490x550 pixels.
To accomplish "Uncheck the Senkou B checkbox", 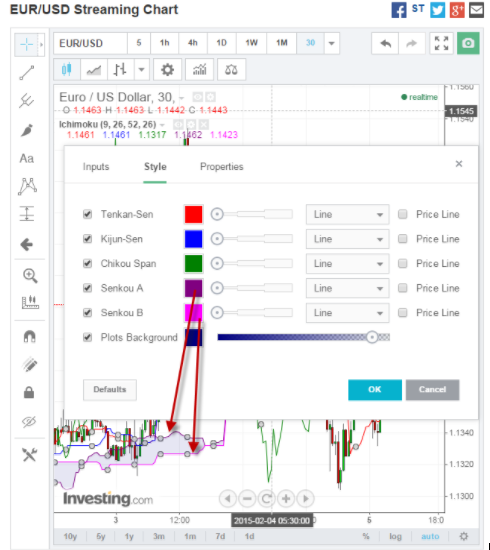I will click(x=87, y=313).
